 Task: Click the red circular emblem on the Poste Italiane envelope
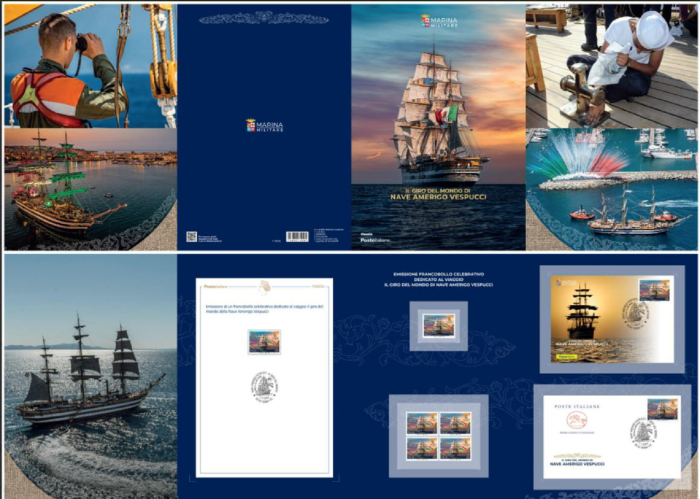coord(576,420)
